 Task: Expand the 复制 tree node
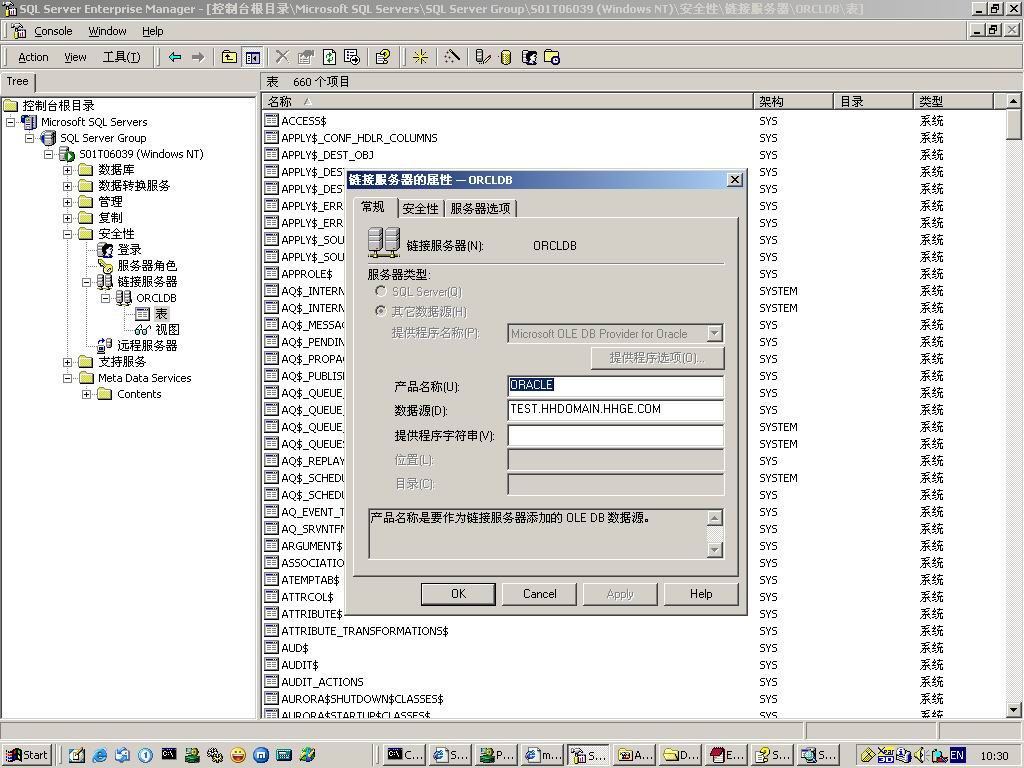pyautogui.click(x=67, y=218)
